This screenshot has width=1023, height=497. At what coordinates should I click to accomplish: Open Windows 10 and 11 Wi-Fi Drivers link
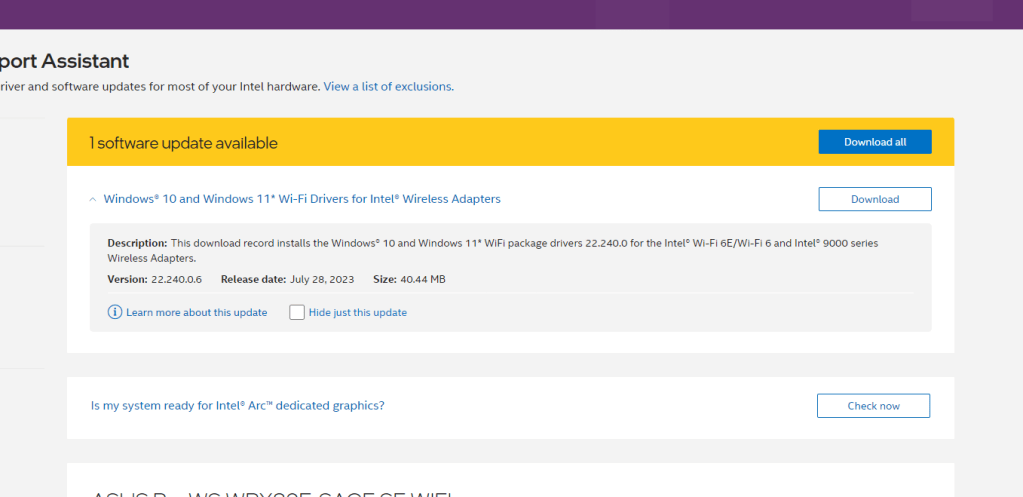pyautogui.click(x=302, y=199)
